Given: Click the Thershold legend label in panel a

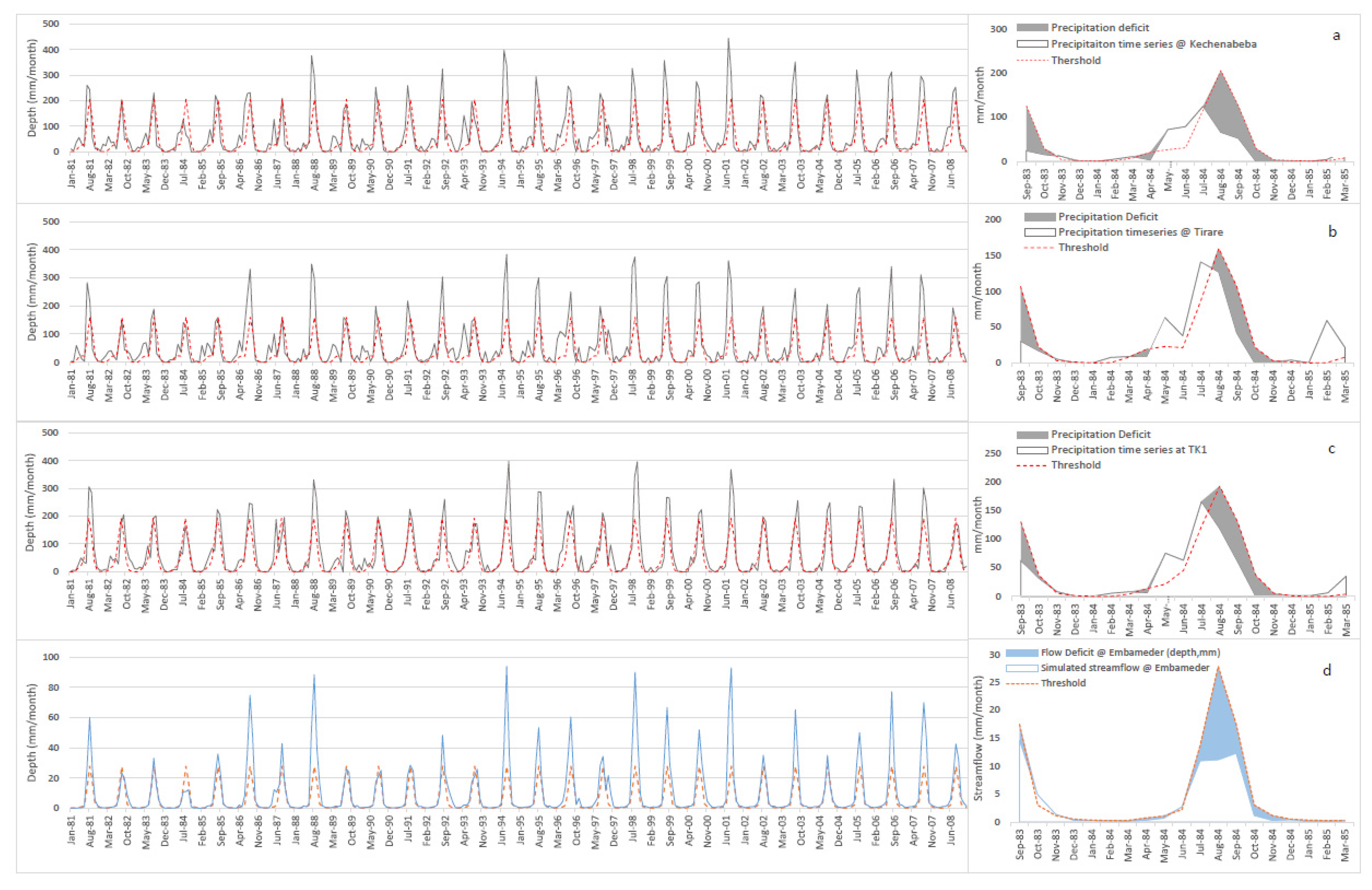Looking at the screenshot, I should (1076, 61).
